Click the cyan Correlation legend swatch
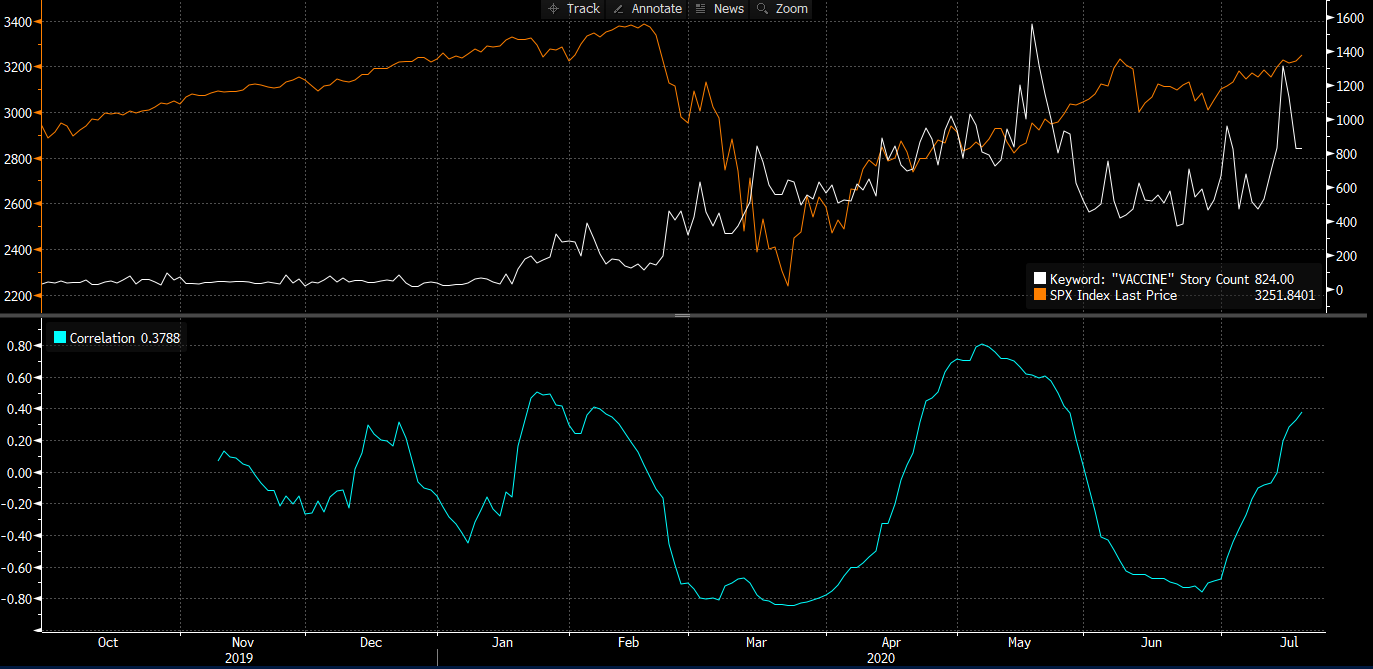The height and width of the screenshot is (669, 1373). point(60,338)
